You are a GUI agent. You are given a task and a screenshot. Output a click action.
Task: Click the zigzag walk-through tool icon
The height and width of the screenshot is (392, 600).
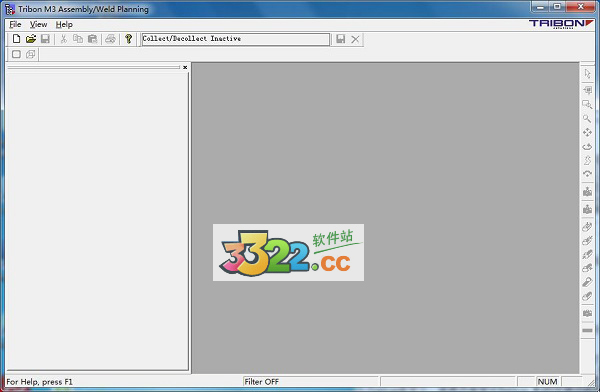coord(587,160)
